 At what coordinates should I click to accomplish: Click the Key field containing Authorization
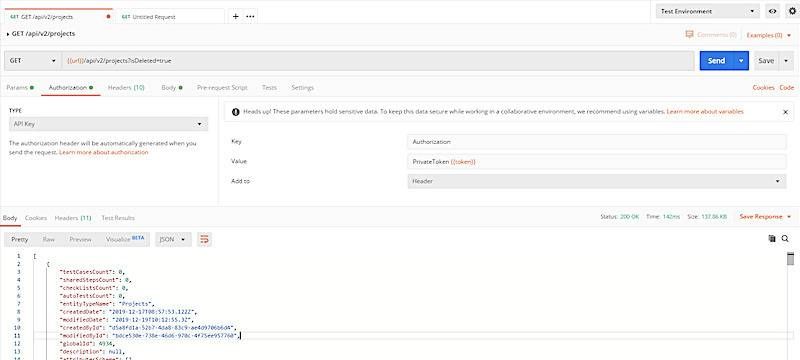click(x=597, y=142)
